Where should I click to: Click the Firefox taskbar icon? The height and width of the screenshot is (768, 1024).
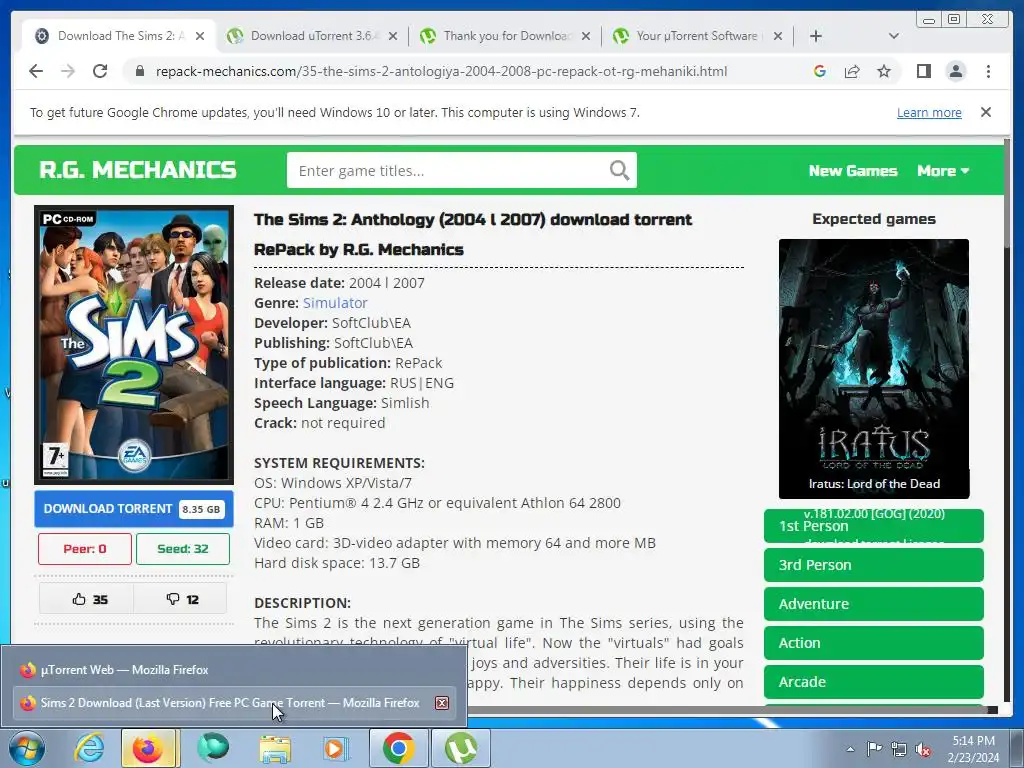tap(148, 748)
